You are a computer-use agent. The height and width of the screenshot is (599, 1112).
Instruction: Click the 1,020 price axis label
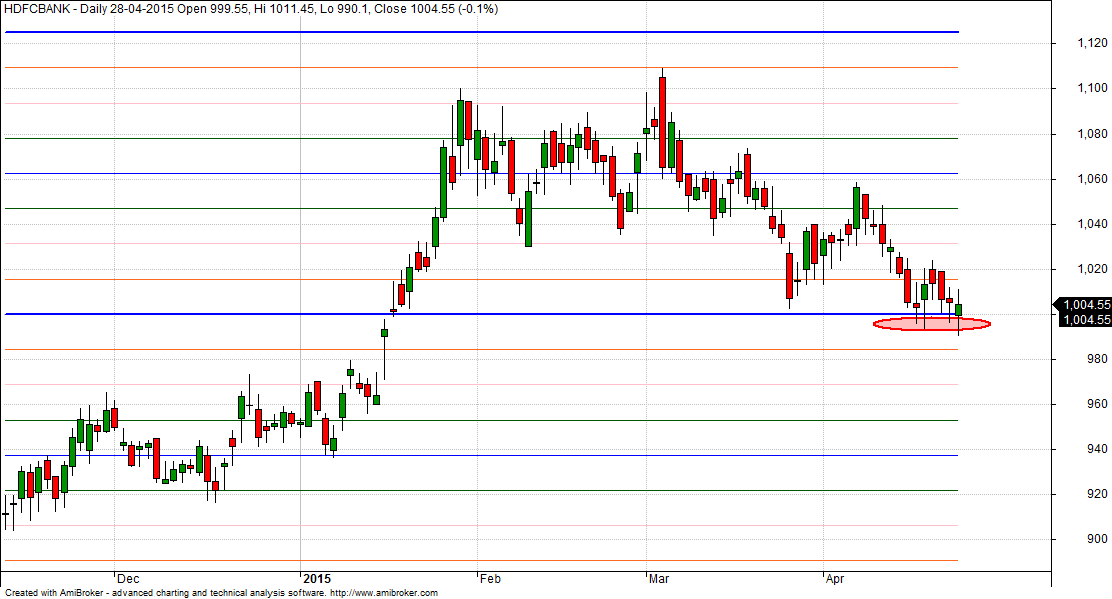coord(1092,269)
